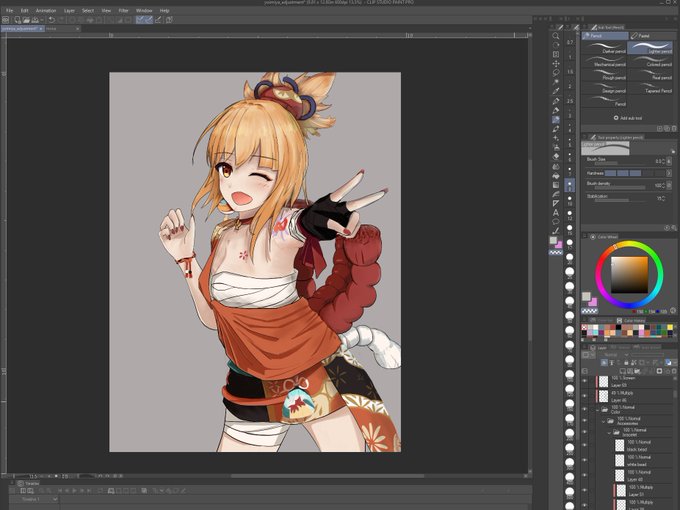Hide the white bead layer
680x510 pixels.
[585, 461]
